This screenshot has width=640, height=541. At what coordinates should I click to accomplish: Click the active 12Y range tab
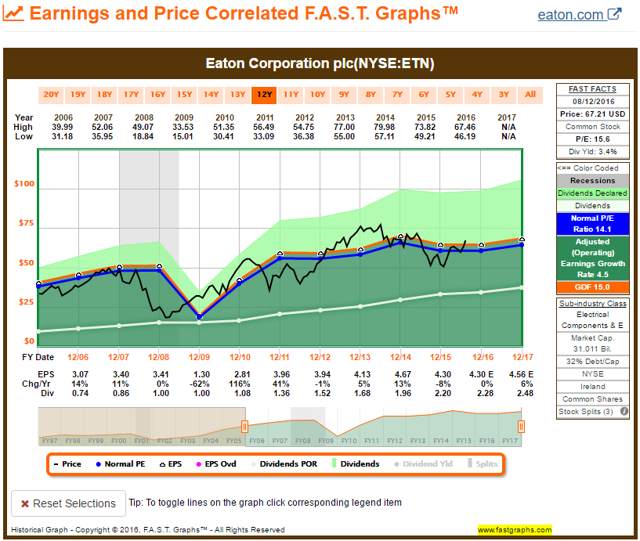coord(264,95)
